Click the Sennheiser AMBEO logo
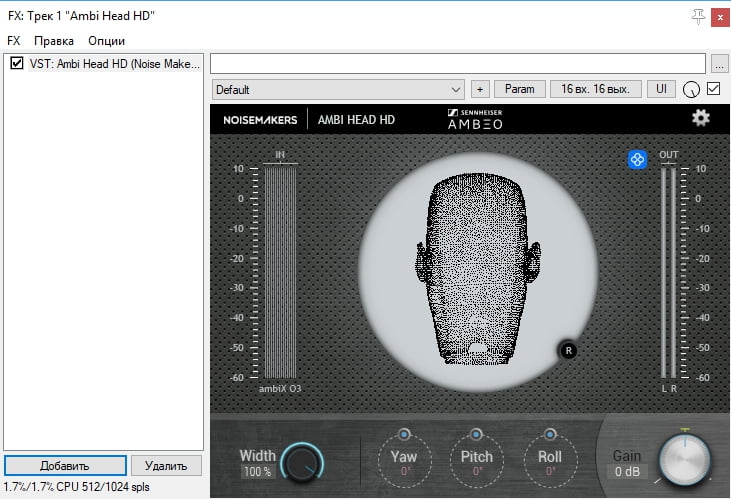Screen dimensions: 731x499 pos(475,119)
